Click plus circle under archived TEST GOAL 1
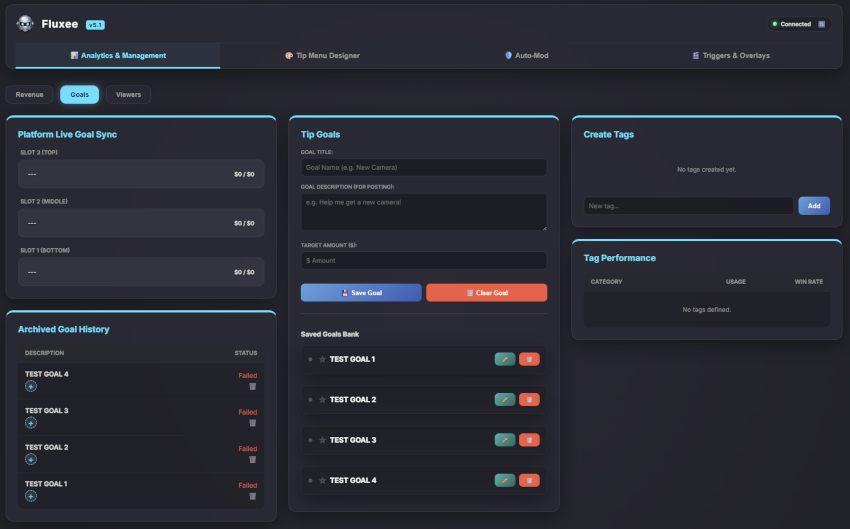Image resolution: width=850 pixels, height=529 pixels. (31, 496)
